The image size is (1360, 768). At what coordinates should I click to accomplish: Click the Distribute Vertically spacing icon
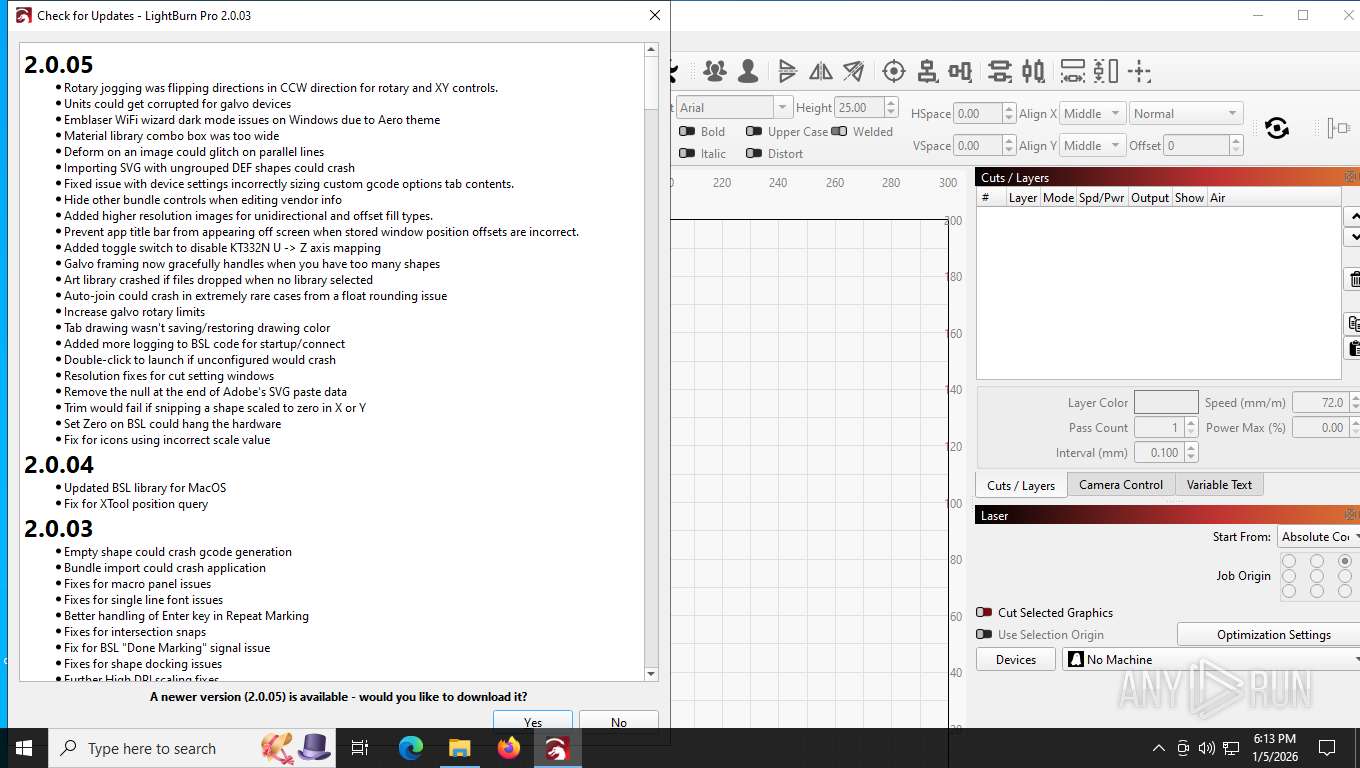[1105, 71]
